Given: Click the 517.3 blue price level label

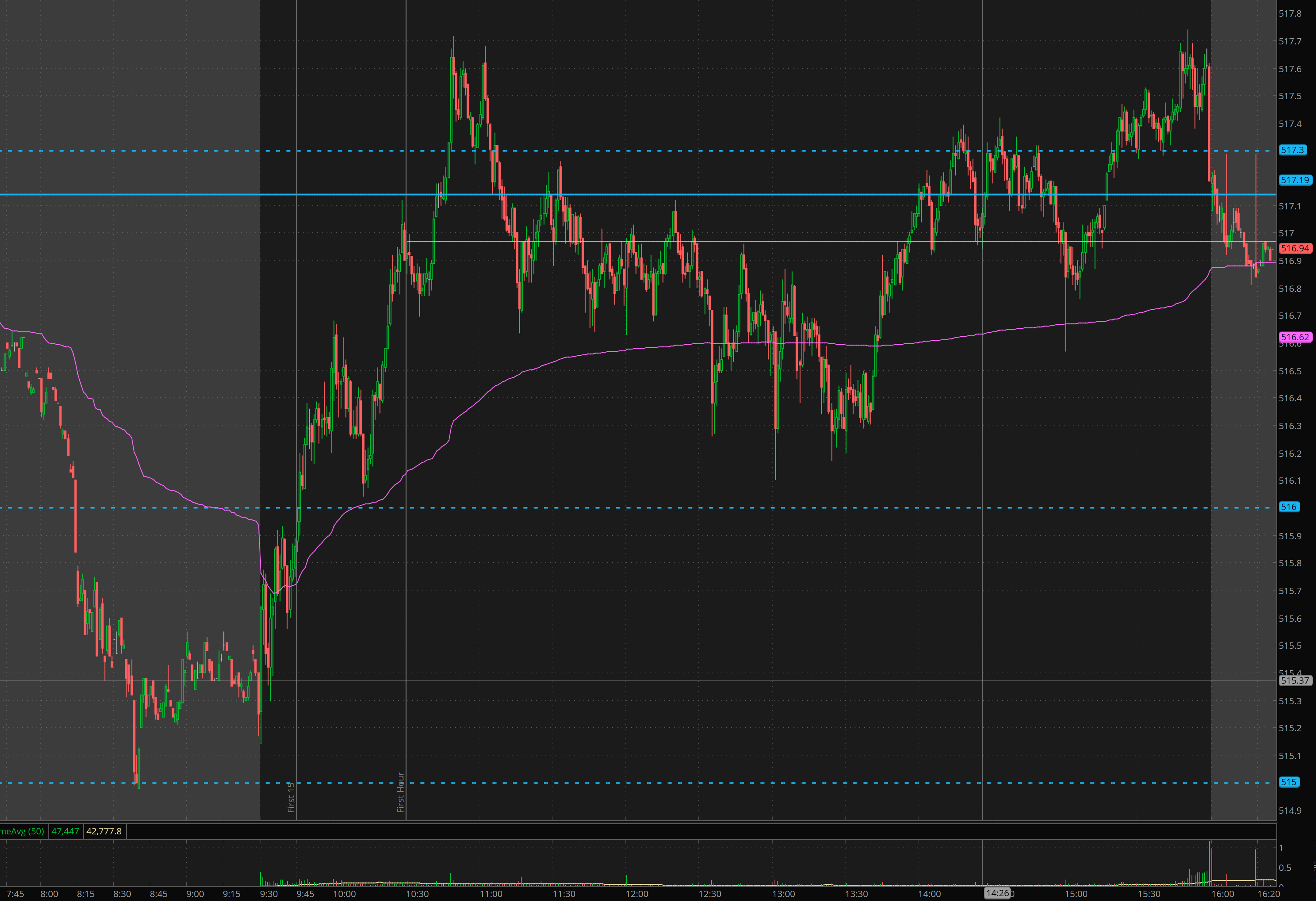Looking at the screenshot, I should point(1292,150).
